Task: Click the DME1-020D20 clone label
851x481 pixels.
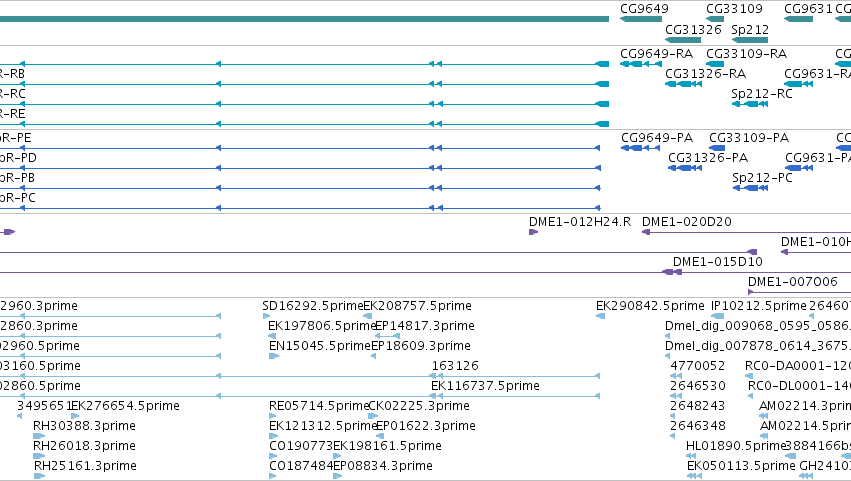Action: pos(687,221)
